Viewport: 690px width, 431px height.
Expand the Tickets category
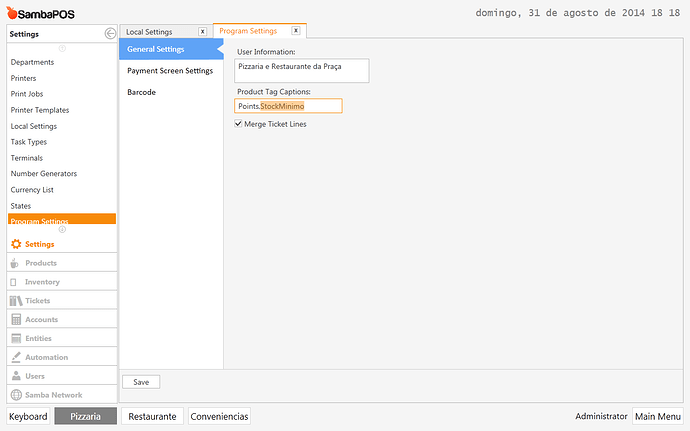pos(62,301)
